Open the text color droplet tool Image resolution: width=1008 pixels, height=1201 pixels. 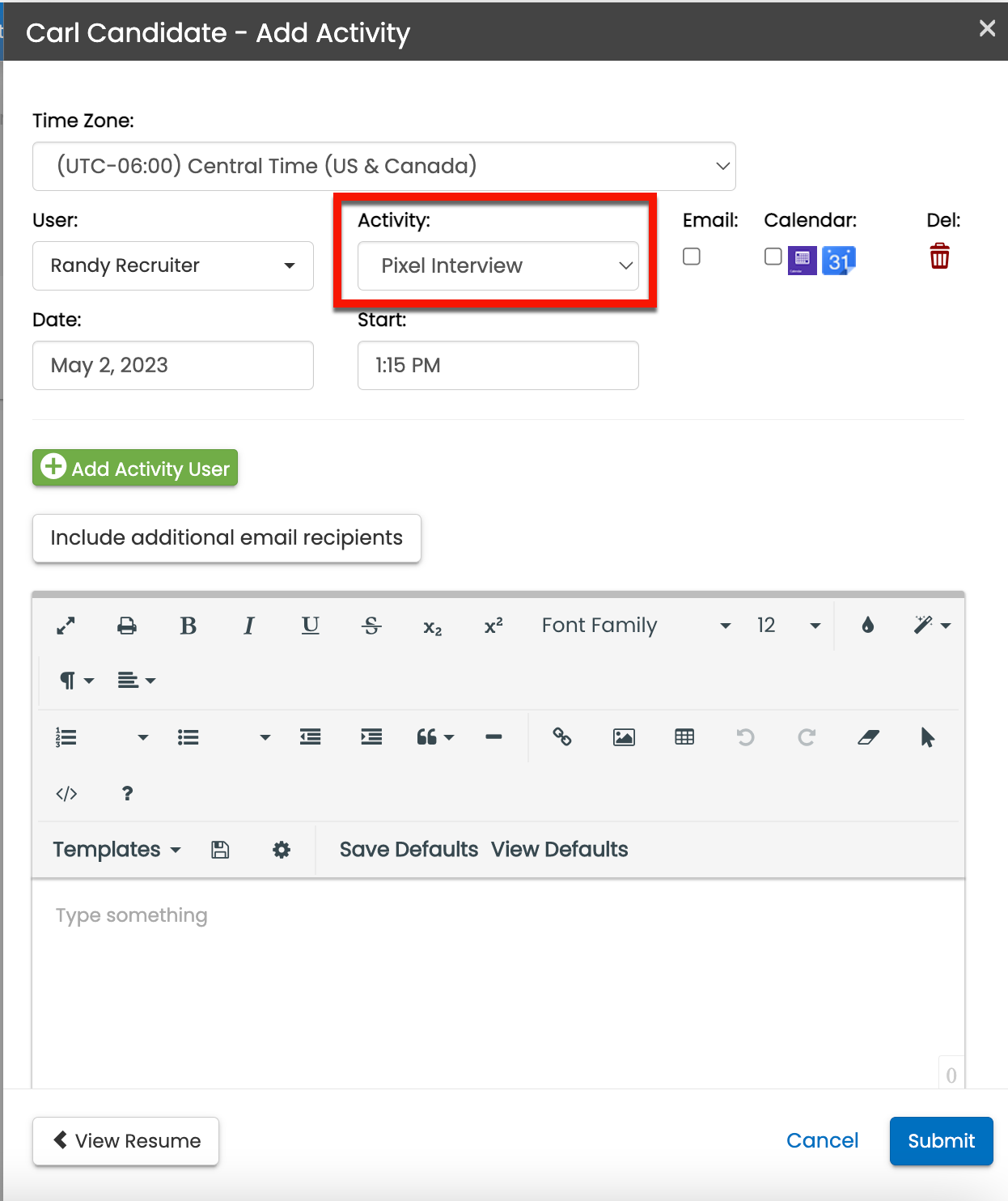click(x=868, y=625)
